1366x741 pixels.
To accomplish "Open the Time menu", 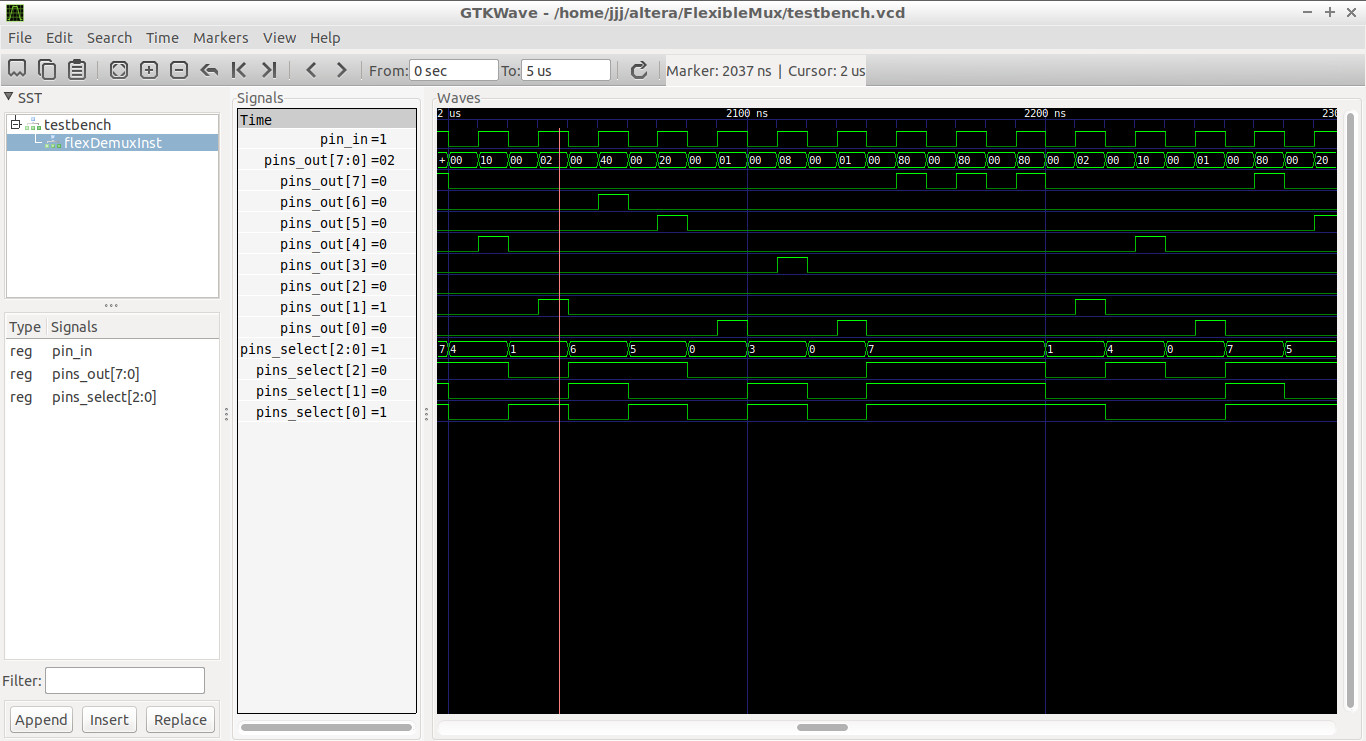I will coord(162,38).
